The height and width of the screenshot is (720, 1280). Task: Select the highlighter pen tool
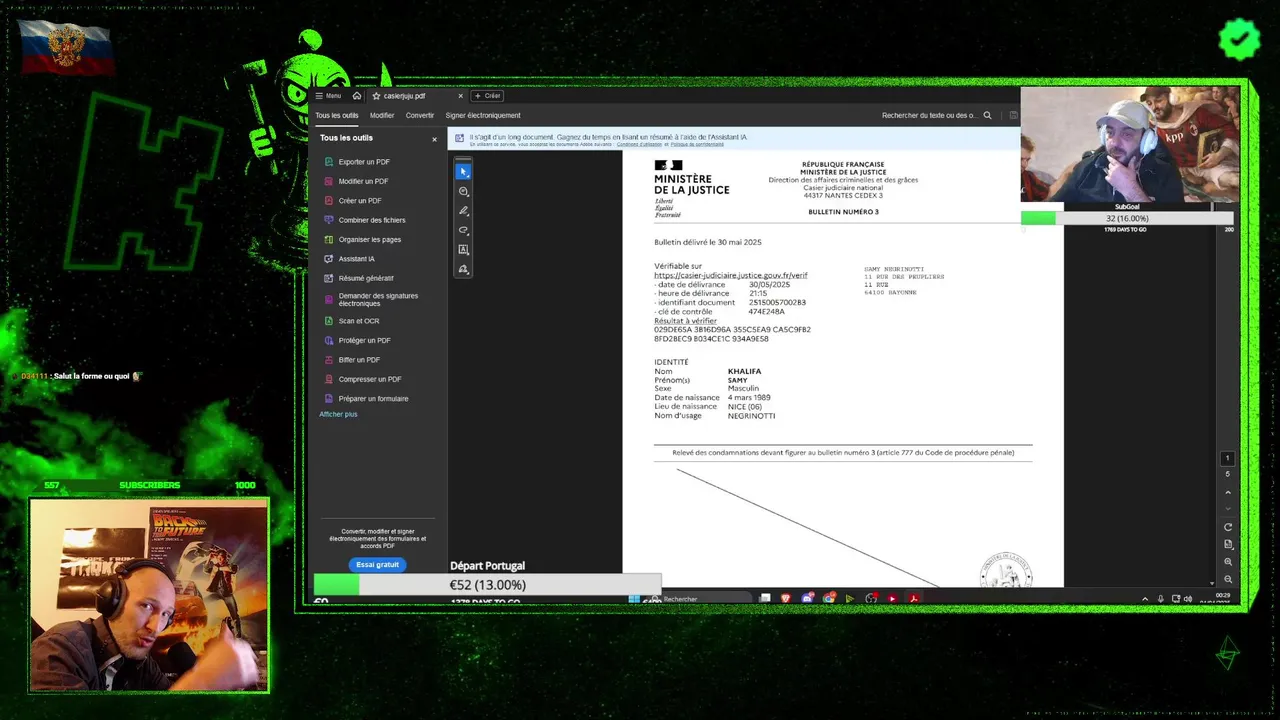click(x=463, y=211)
